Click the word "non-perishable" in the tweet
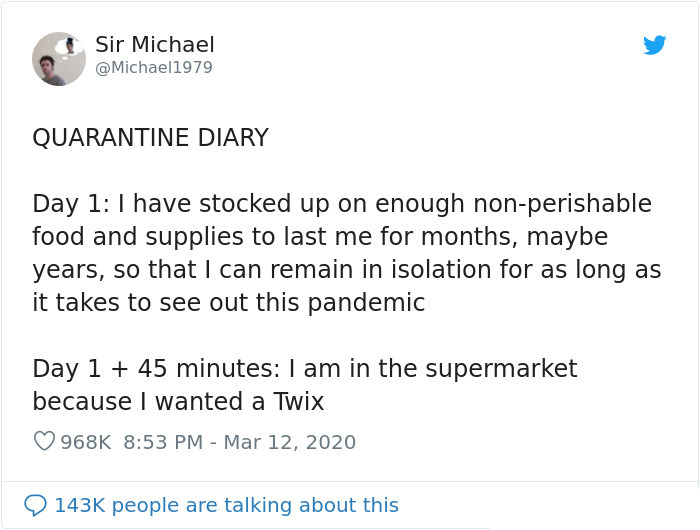Image resolution: width=700 pixels, height=530 pixels. [565, 204]
